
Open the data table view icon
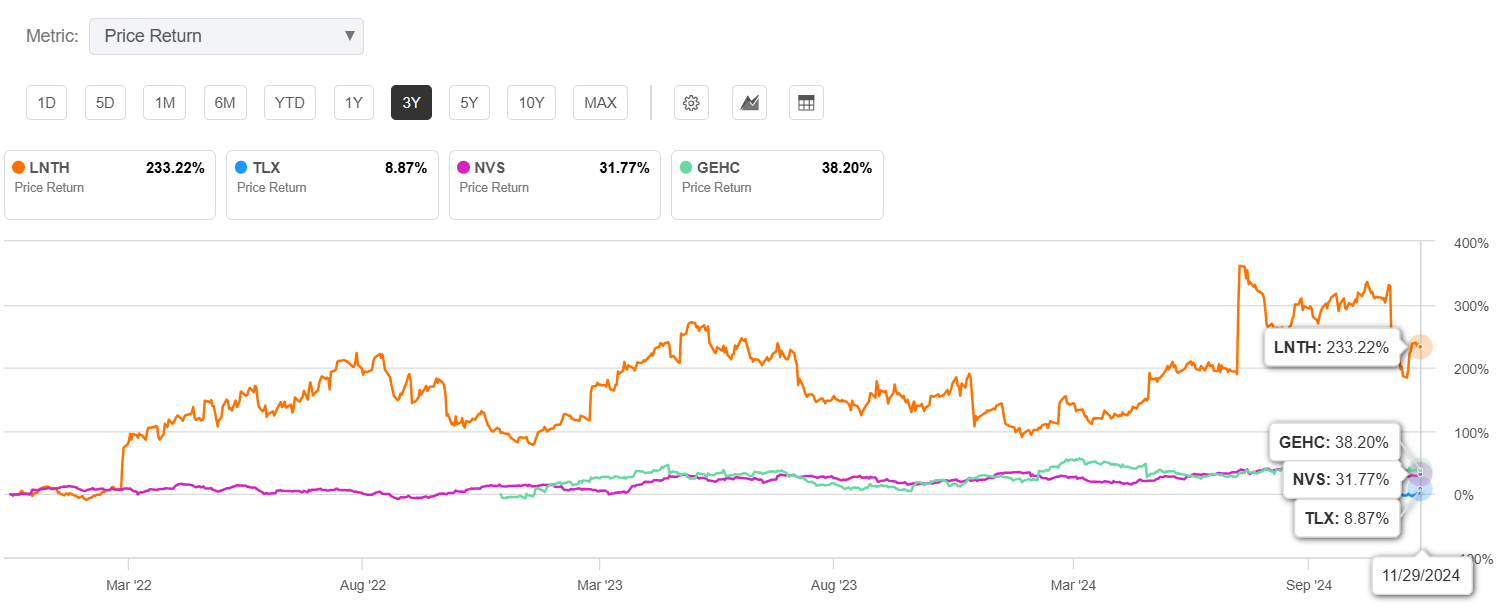tap(806, 102)
